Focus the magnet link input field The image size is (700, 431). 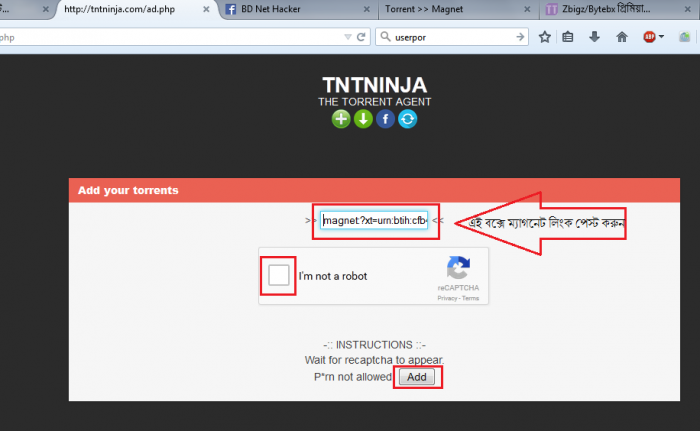click(x=374, y=220)
